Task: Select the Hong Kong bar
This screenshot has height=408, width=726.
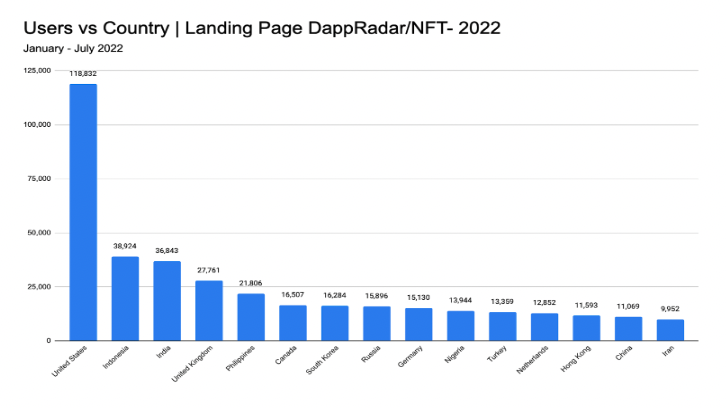Action: 586,328
